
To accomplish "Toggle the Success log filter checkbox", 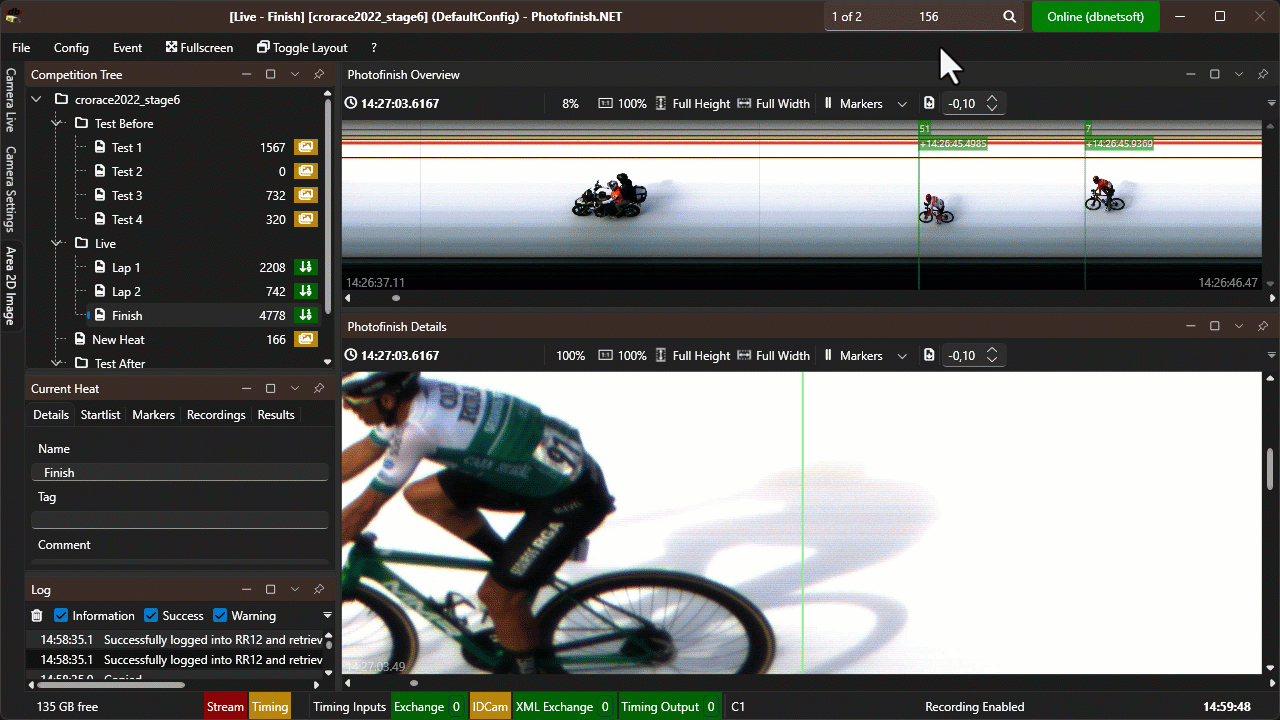I will [x=151, y=616].
